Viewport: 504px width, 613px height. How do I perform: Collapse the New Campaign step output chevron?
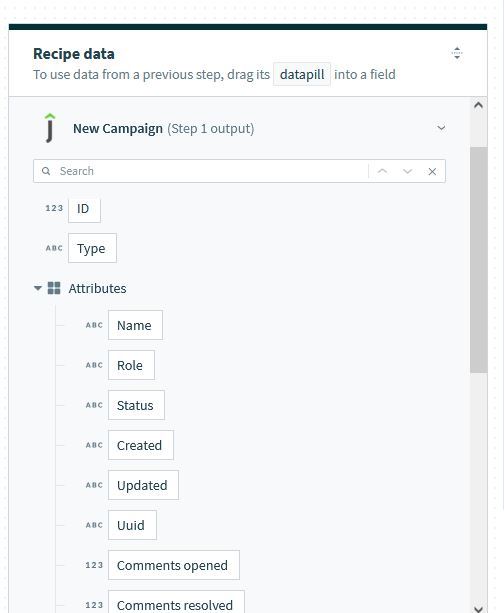tap(441, 128)
